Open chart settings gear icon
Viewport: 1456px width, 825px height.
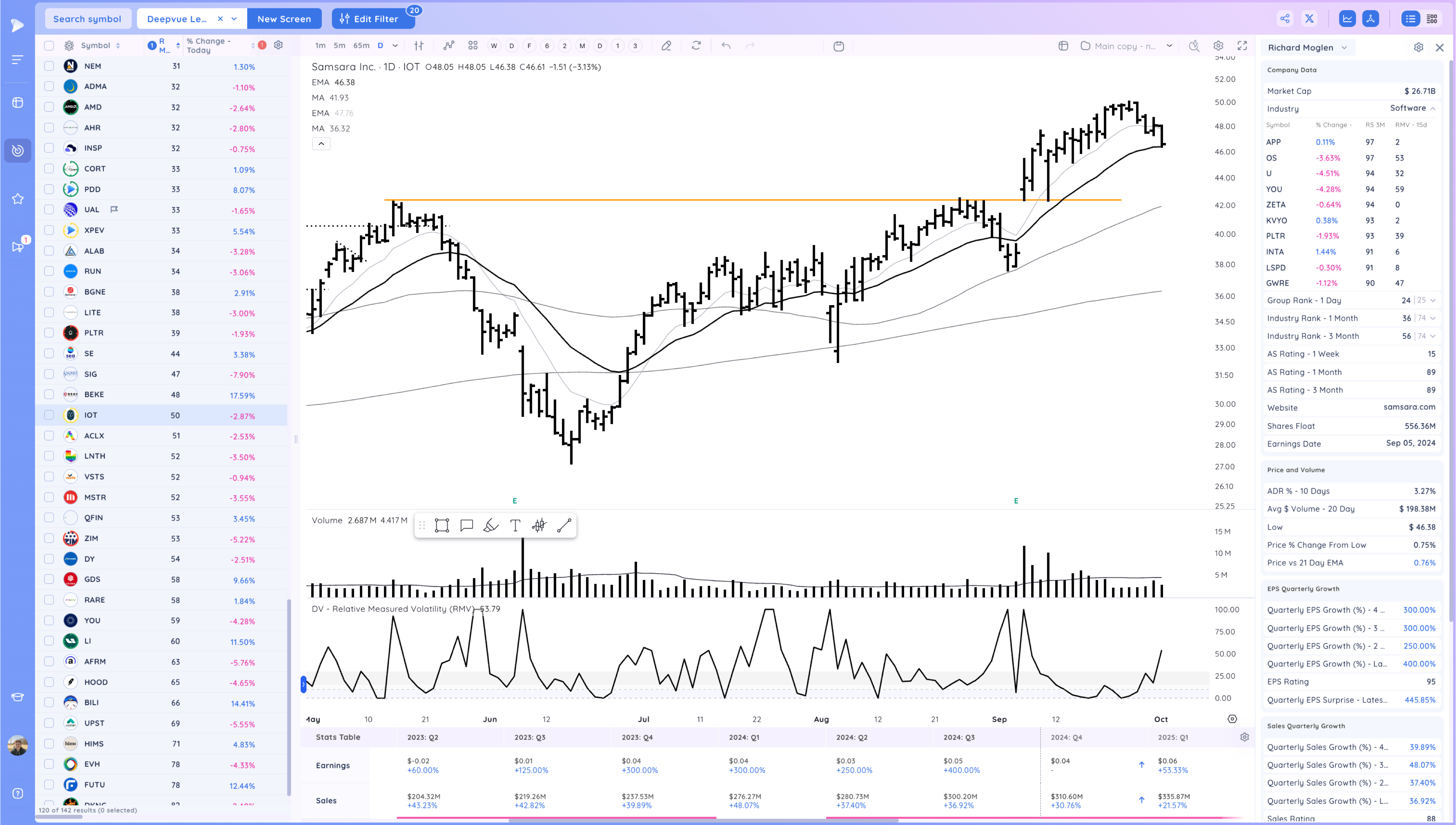tap(1218, 46)
